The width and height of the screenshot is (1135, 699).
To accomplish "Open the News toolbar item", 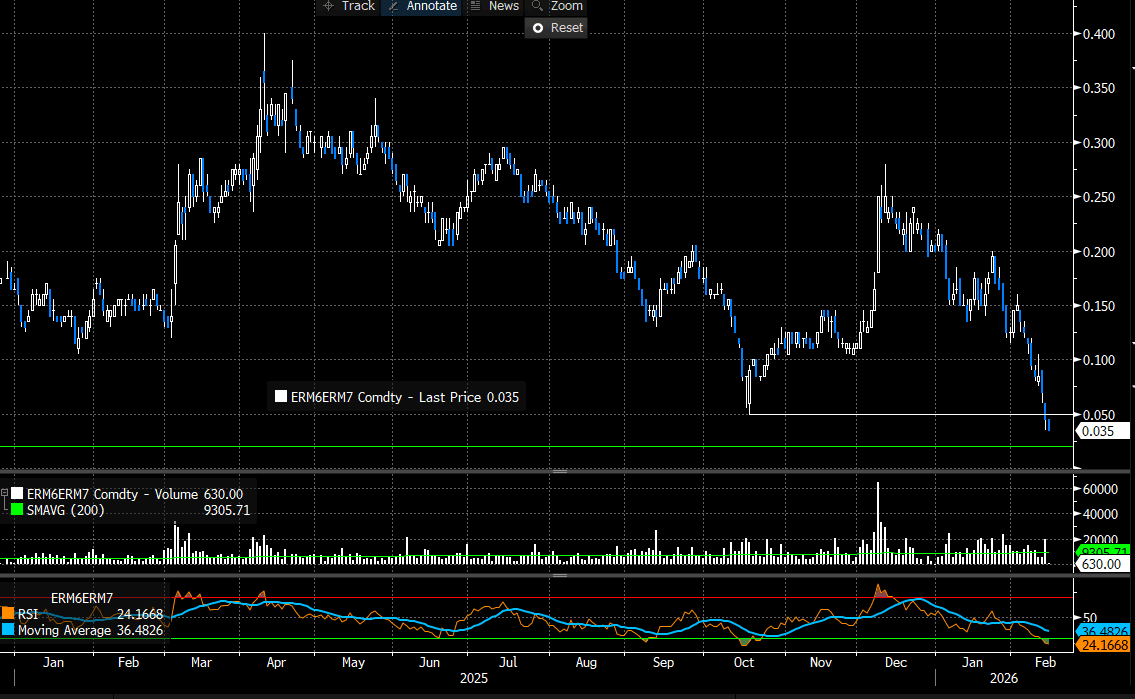I will (x=503, y=6).
